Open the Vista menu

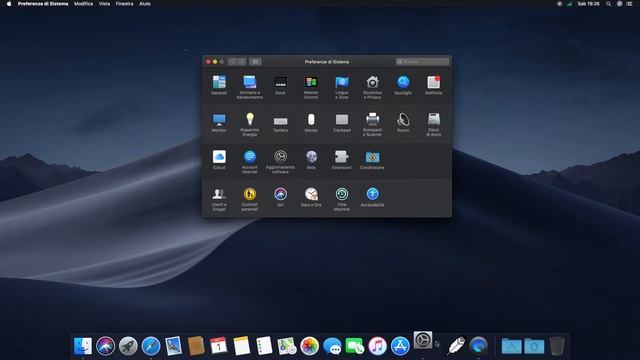[104, 4]
